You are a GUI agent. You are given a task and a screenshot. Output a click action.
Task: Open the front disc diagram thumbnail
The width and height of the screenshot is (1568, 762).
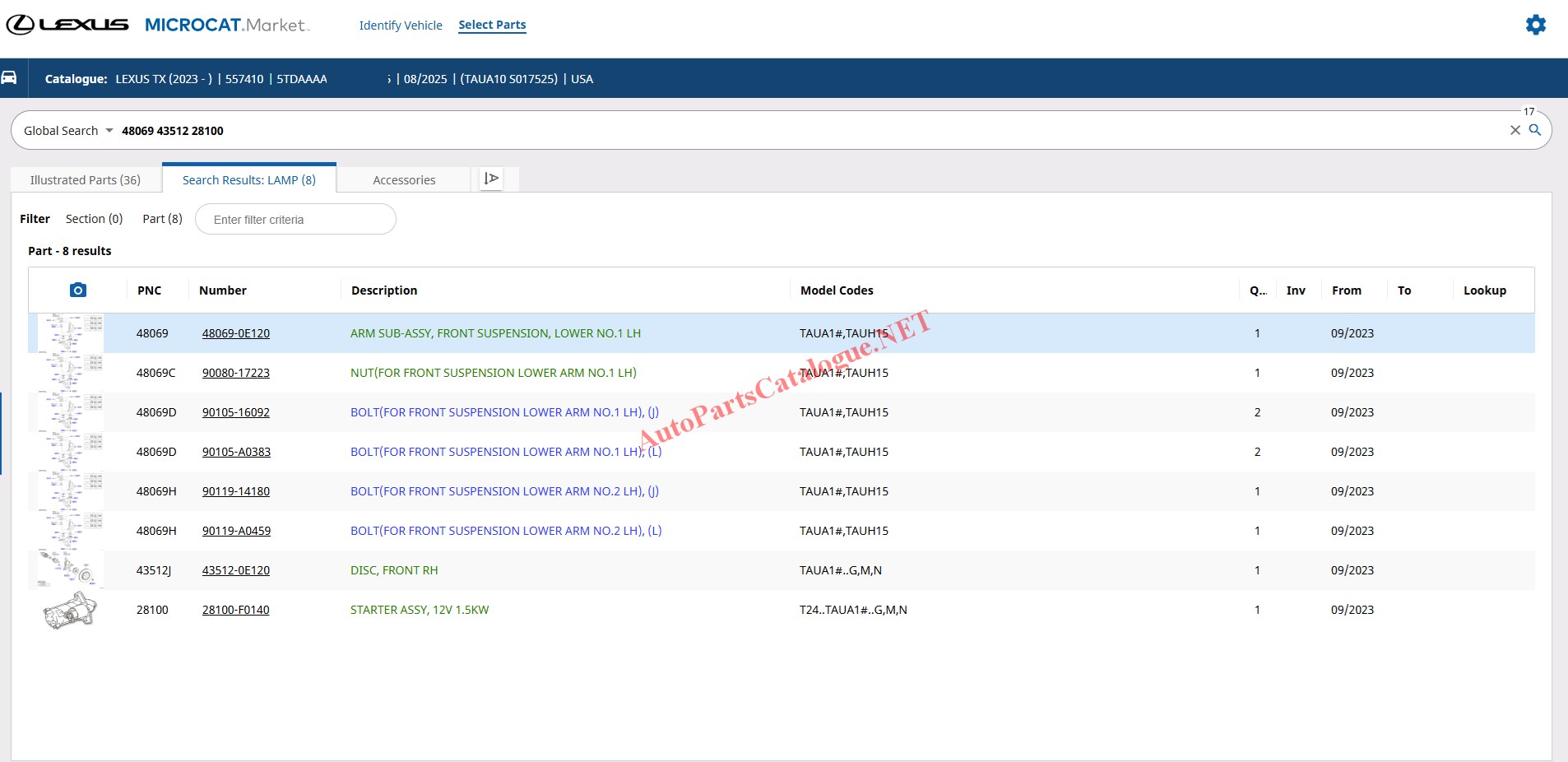[x=70, y=569]
